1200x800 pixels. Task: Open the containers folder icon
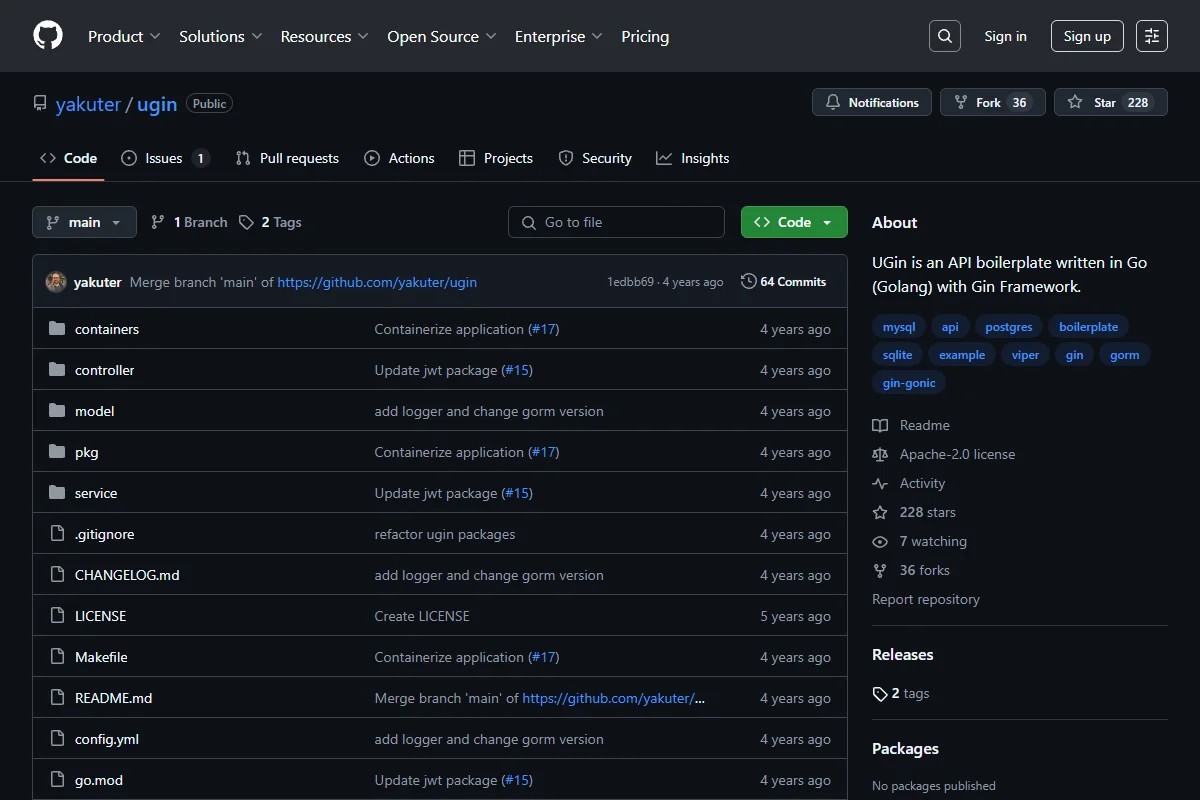(57, 329)
